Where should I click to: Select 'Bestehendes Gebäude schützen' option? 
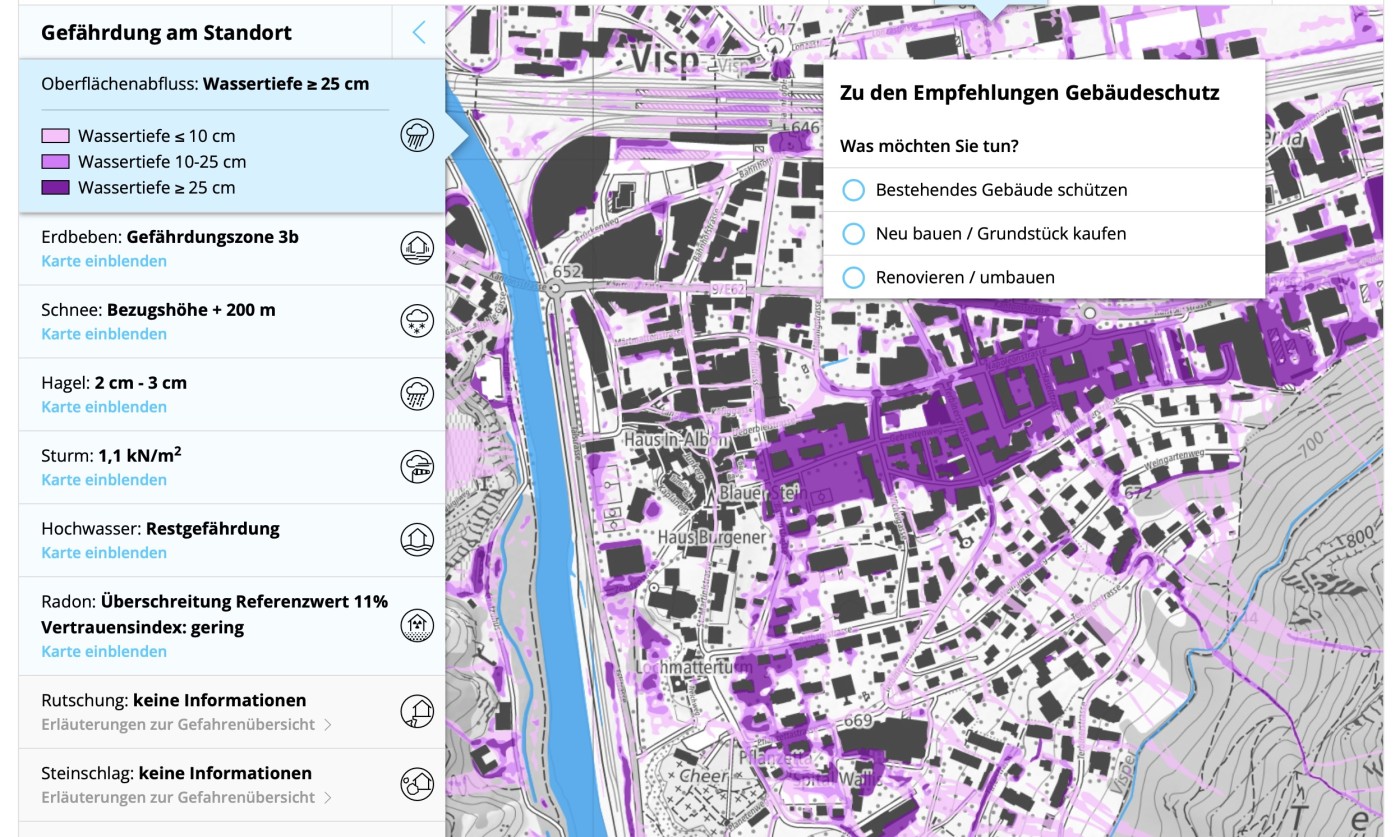pos(853,190)
